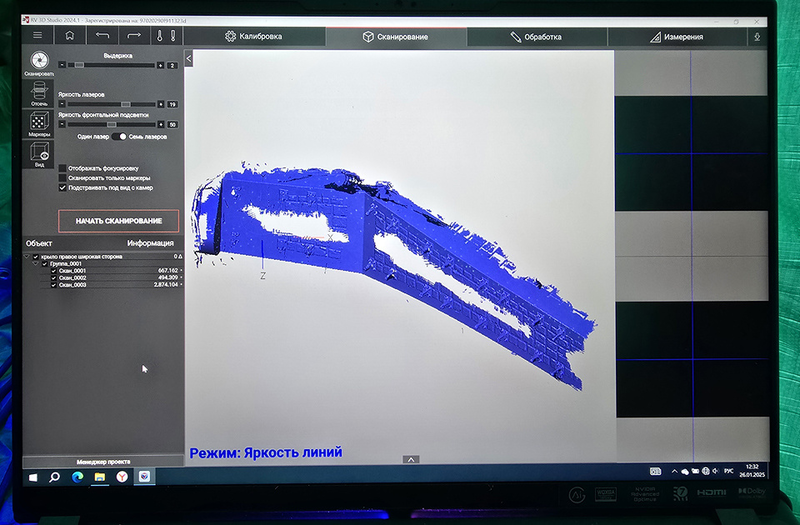The image size is (800, 525).
Task: Open the hamburger menu icon
Action: (x=37, y=37)
